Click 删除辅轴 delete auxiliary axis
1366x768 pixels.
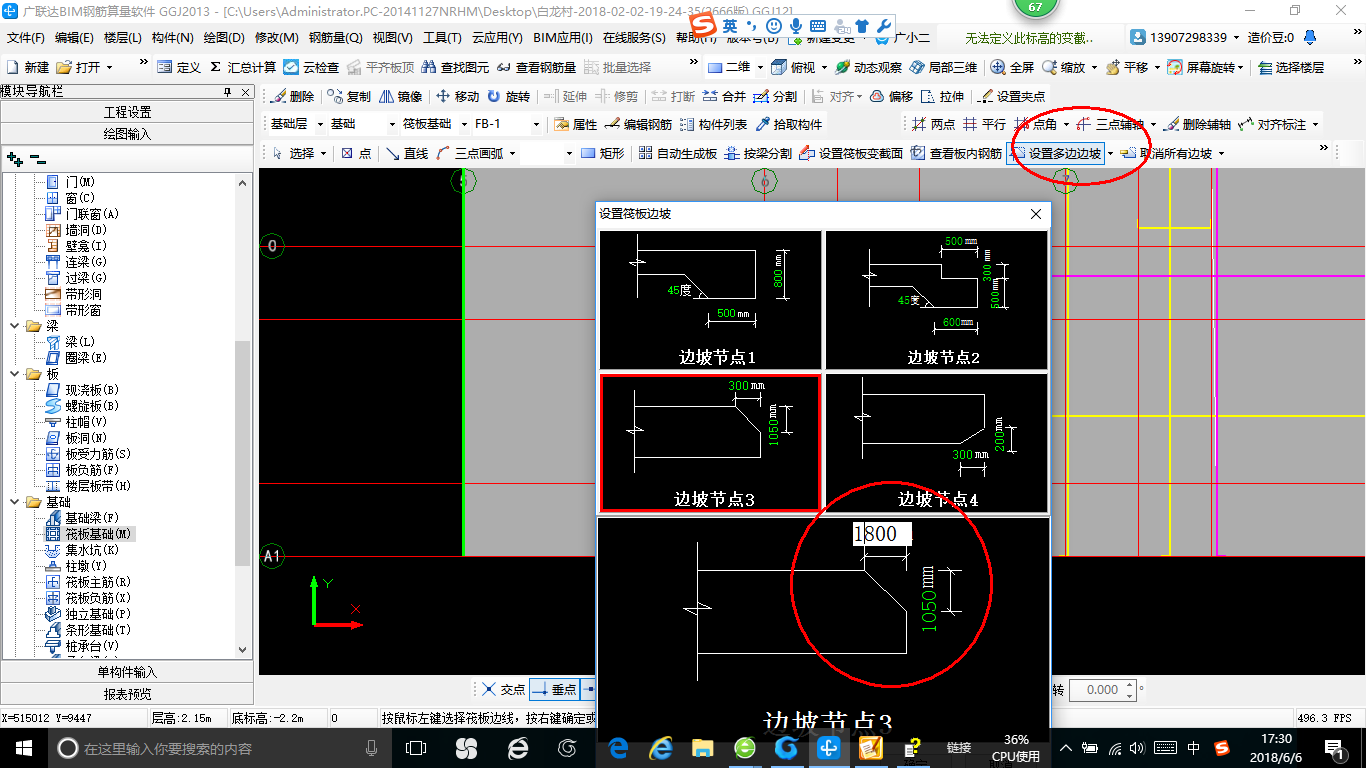point(1198,124)
